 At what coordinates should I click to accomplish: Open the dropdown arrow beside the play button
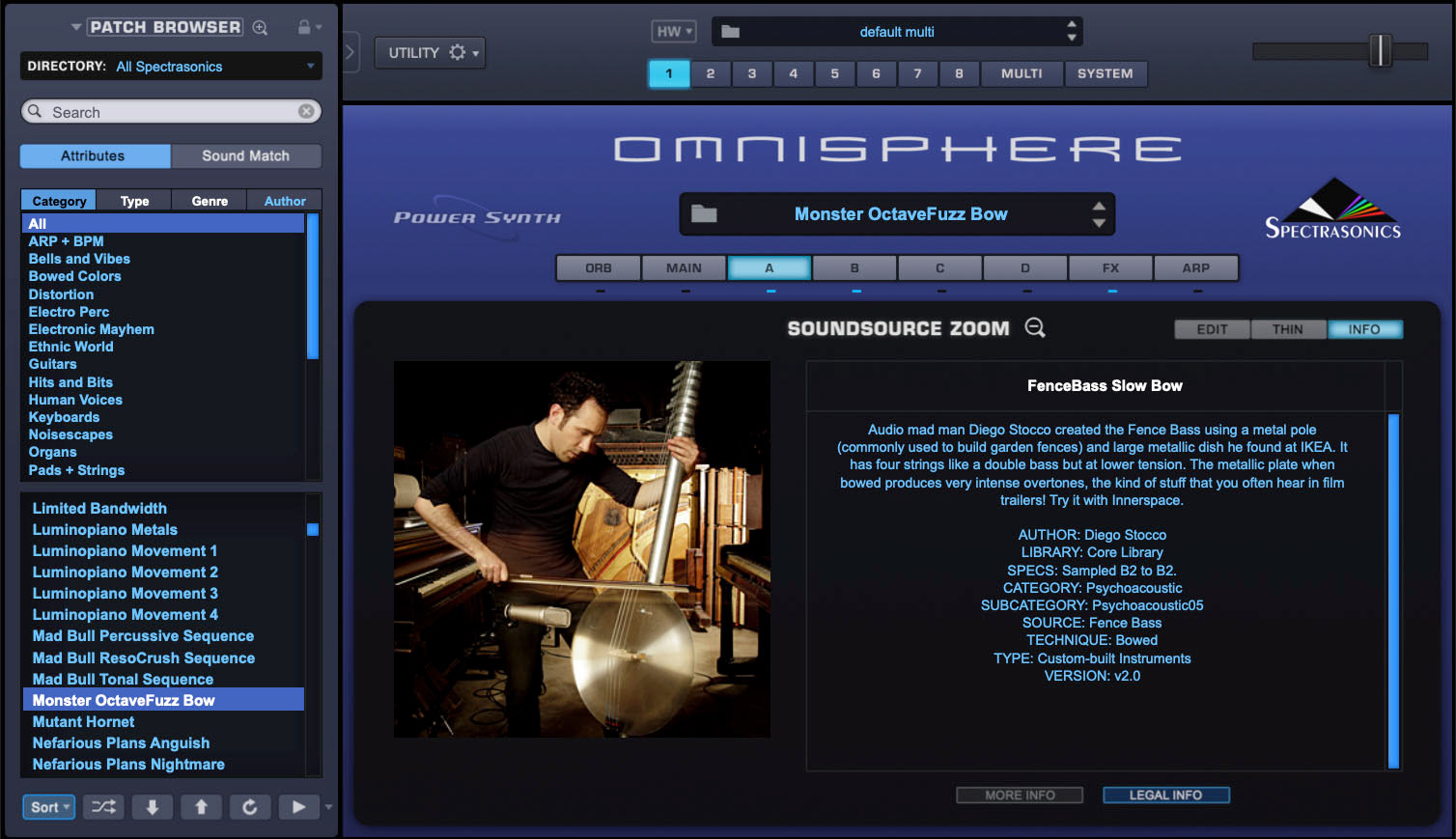[328, 807]
